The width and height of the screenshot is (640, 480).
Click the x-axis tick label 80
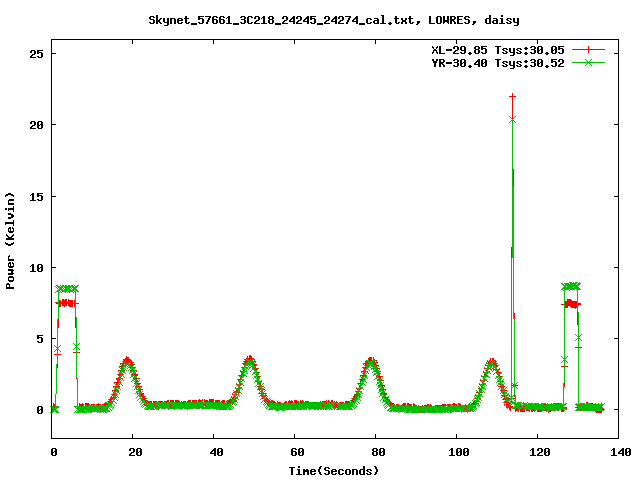(x=378, y=452)
